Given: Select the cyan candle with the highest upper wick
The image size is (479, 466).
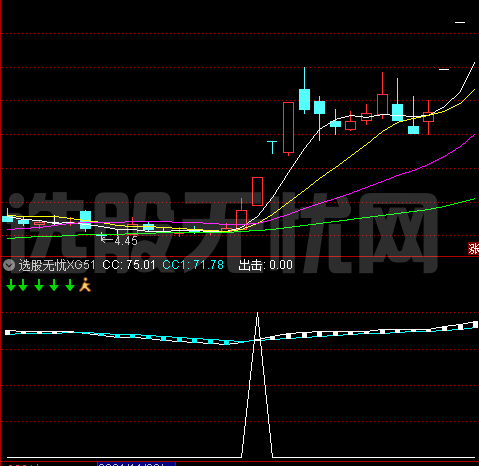Looking at the screenshot, I should tap(304, 99).
